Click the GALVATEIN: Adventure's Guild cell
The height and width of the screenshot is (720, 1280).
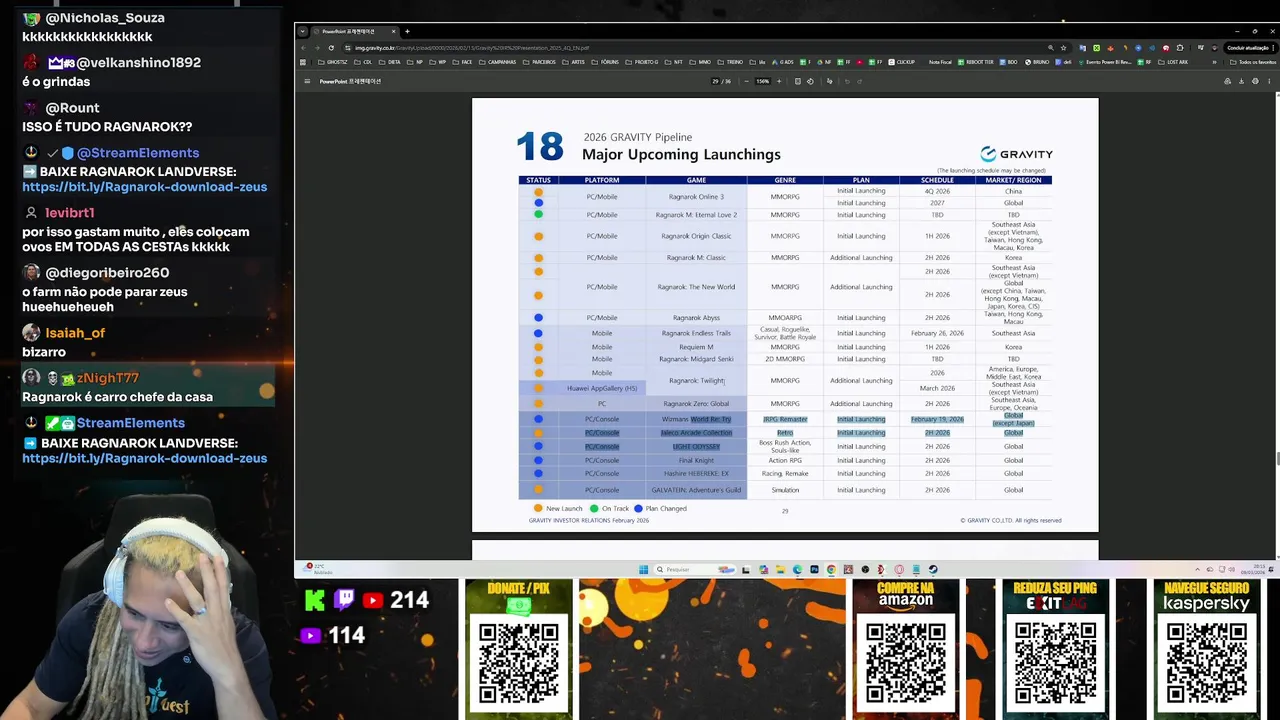(x=696, y=490)
